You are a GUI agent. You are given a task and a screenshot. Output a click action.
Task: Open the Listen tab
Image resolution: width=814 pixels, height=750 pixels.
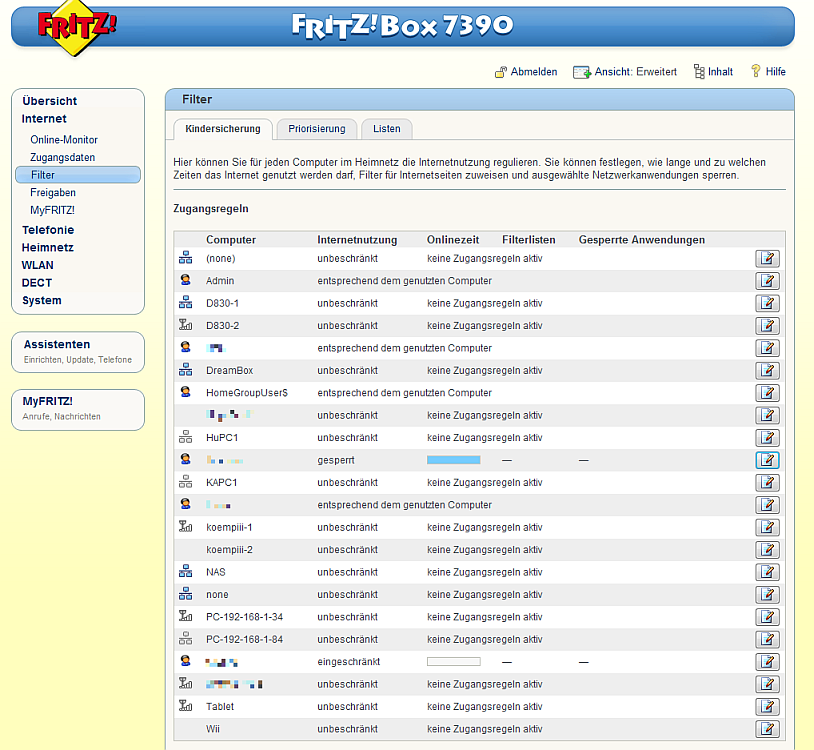[x=387, y=129]
